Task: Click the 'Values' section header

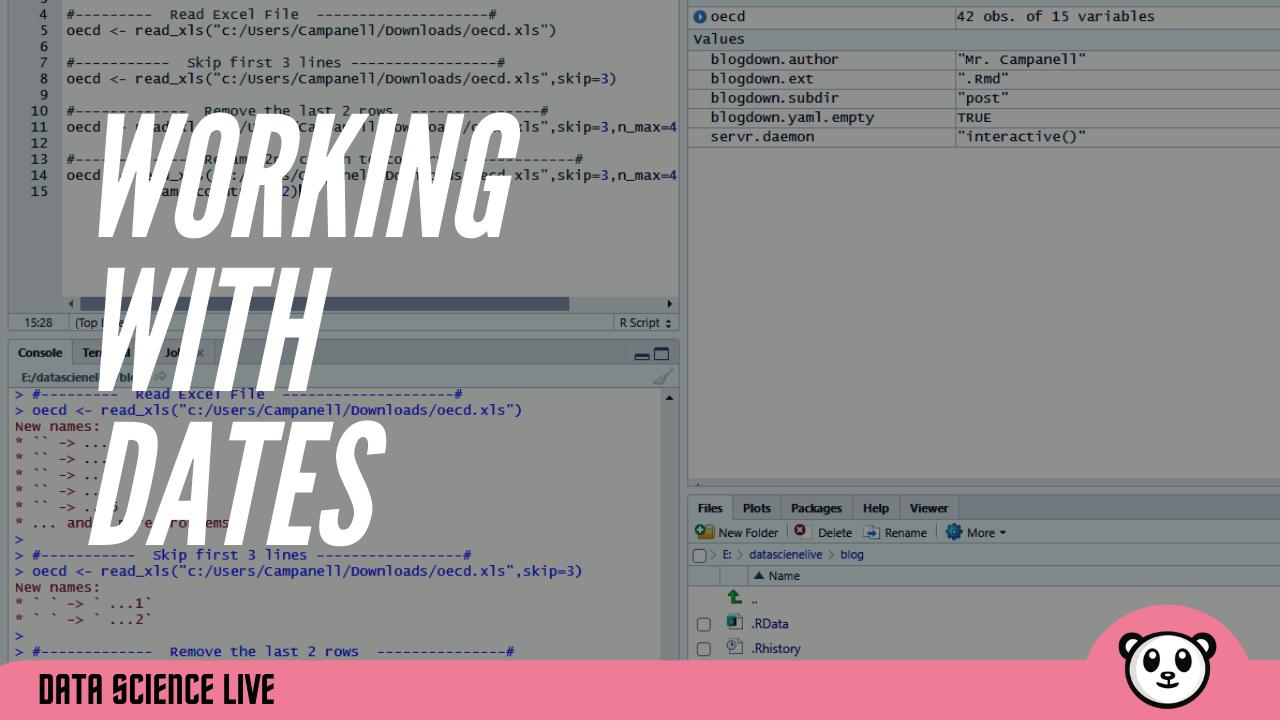Action: click(x=719, y=39)
